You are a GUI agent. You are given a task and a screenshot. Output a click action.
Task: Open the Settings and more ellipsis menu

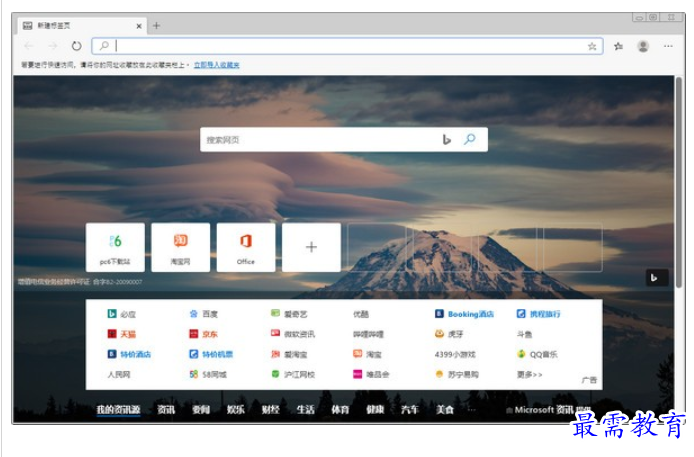point(668,46)
